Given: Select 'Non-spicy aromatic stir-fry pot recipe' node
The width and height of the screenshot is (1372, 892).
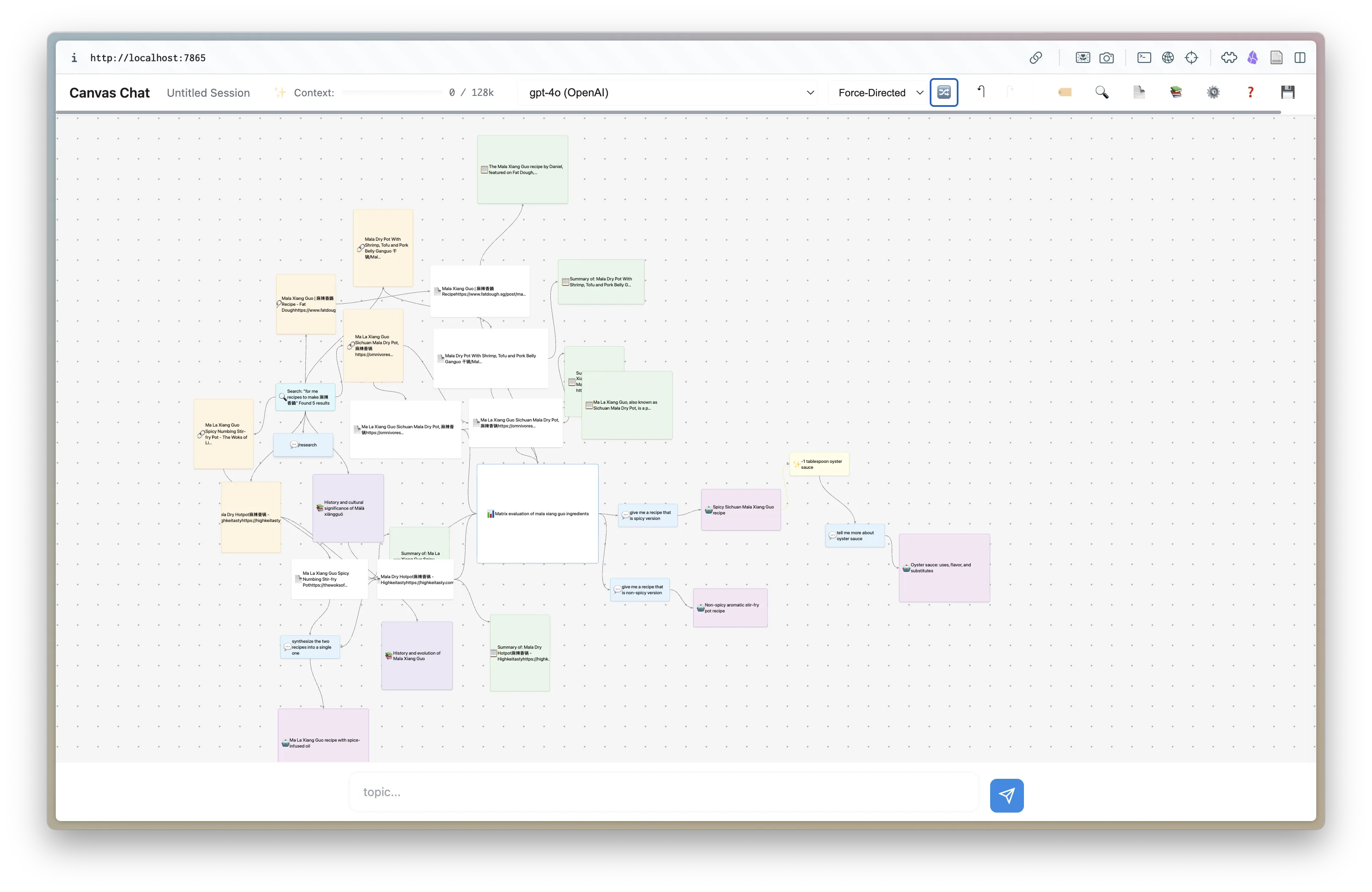Looking at the screenshot, I should (730, 608).
